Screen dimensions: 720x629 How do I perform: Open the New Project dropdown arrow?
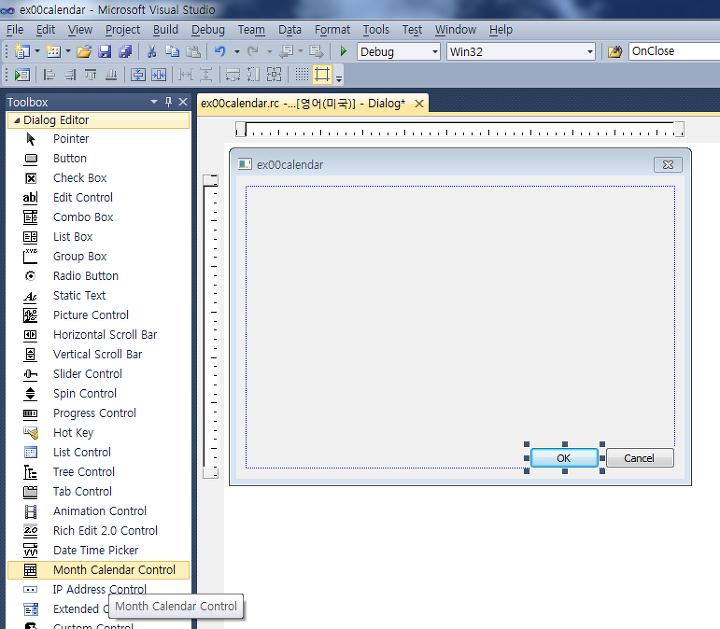pyautogui.click(x=37, y=51)
